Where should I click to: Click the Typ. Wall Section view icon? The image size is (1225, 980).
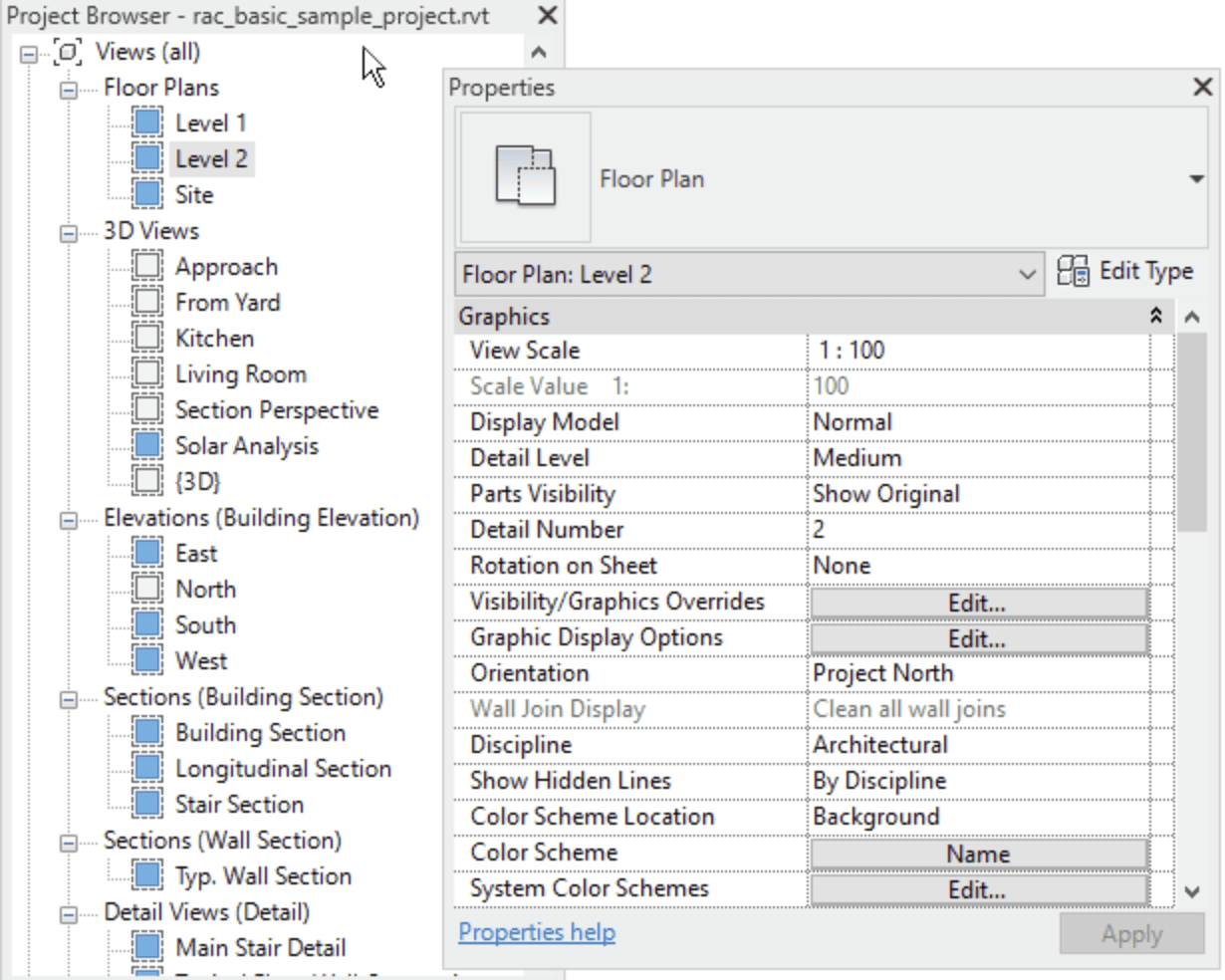coord(147,876)
